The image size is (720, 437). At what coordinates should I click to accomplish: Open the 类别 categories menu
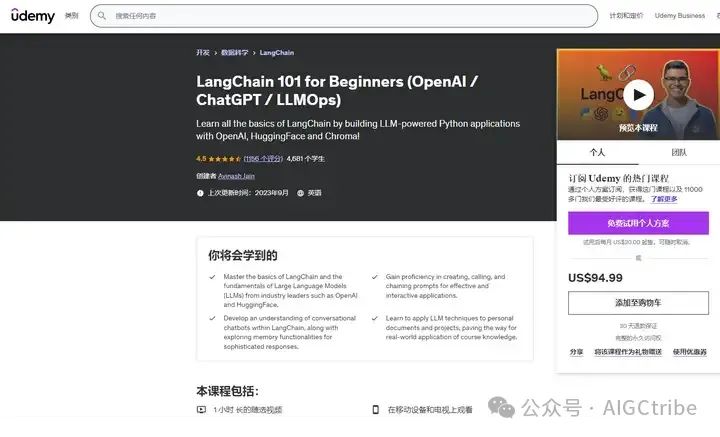pyautogui.click(x=71, y=16)
